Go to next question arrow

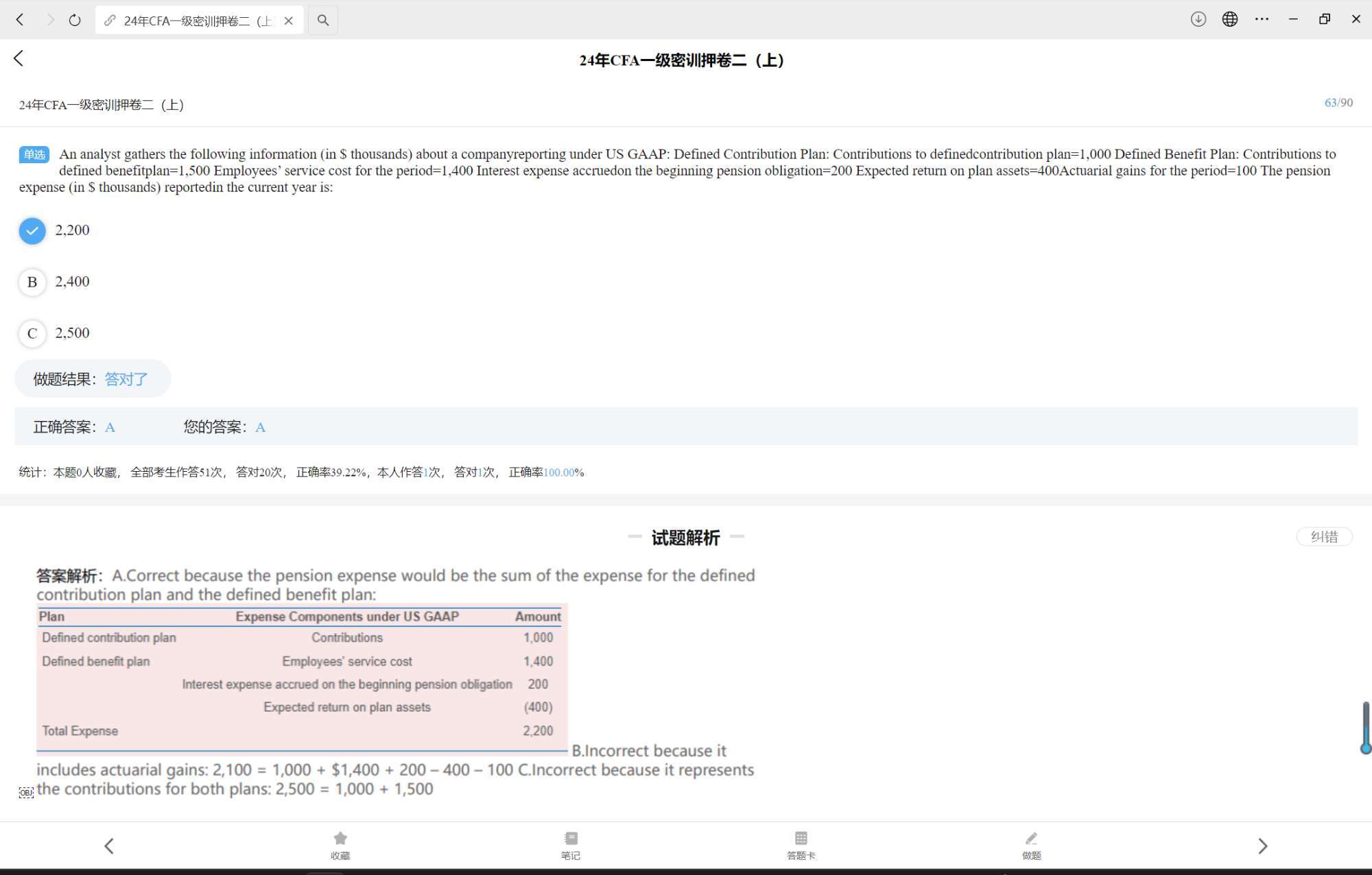(1262, 846)
